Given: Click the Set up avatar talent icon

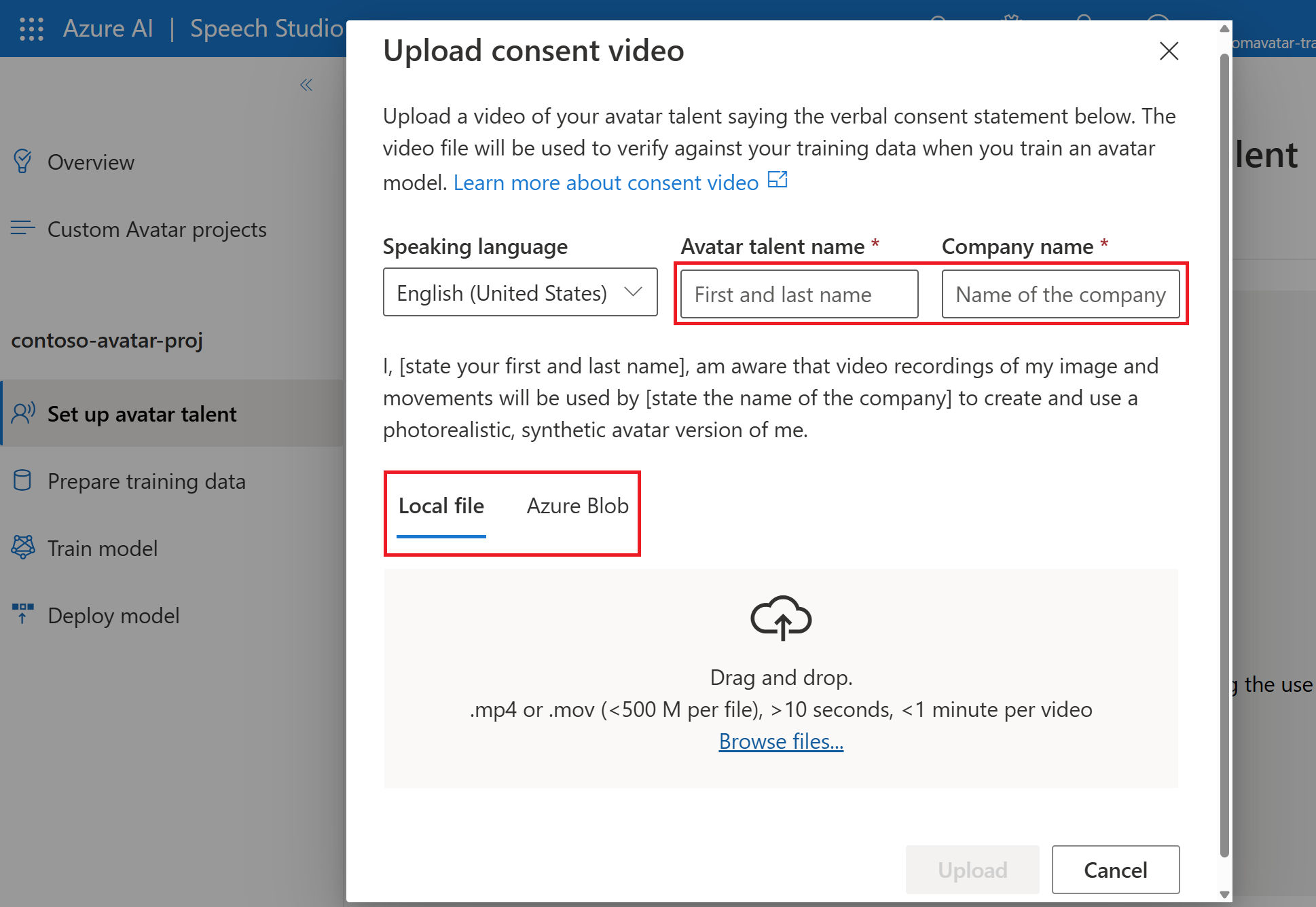Looking at the screenshot, I should tap(23, 413).
